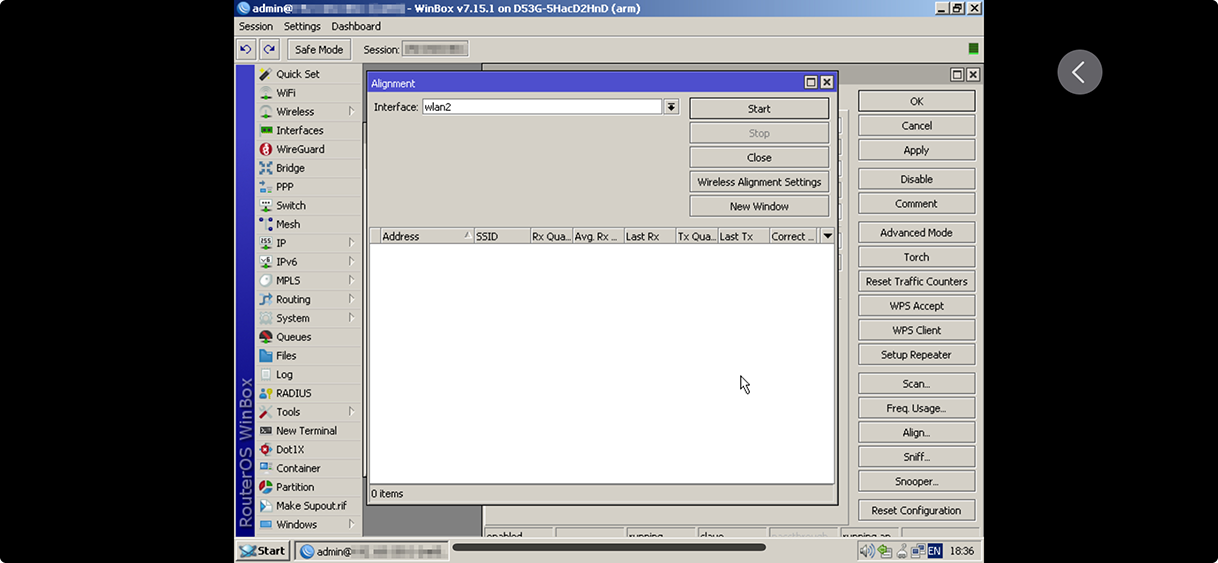Open the Partition section
Image resolution: width=1218 pixels, height=563 pixels.
click(295, 487)
